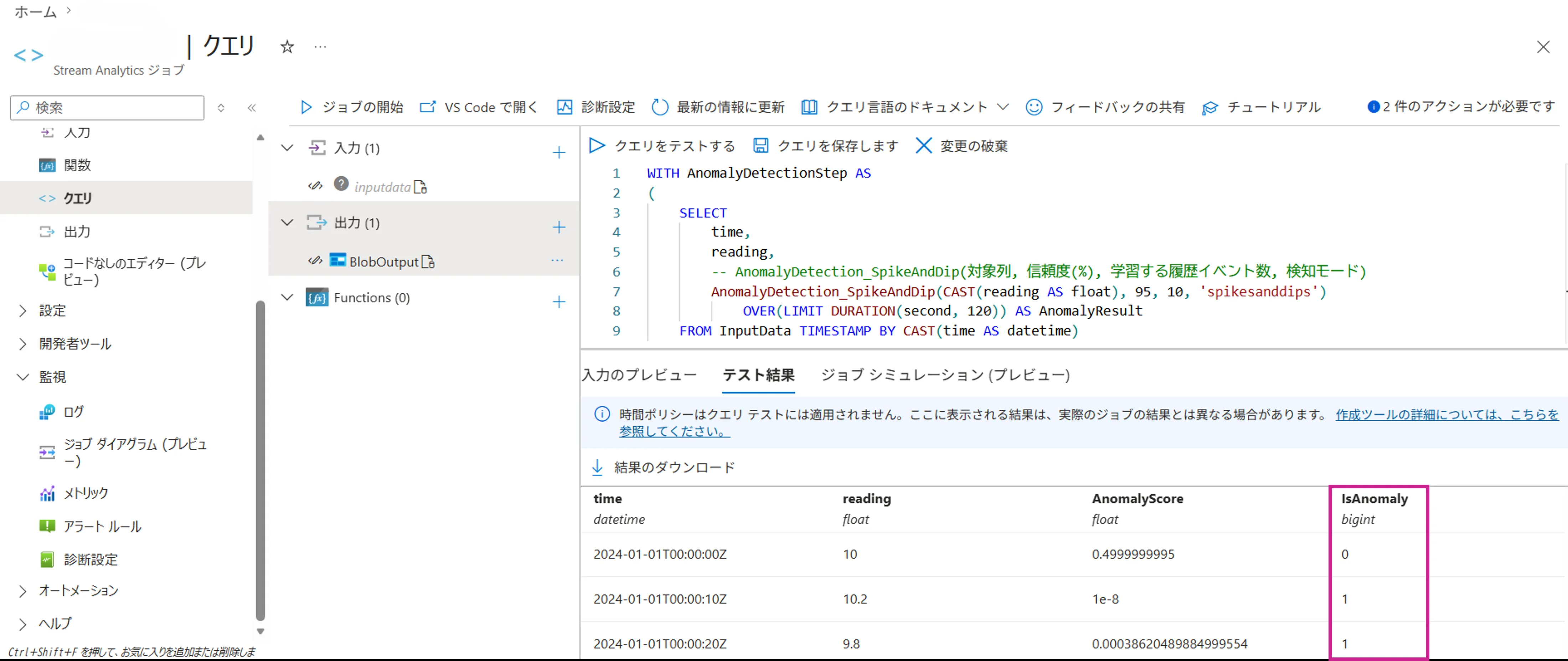Image resolution: width=1568 pixels, height=661 pixels.
Task: Collapse the 出力 (1) group
Action: [x=287, y=223]
